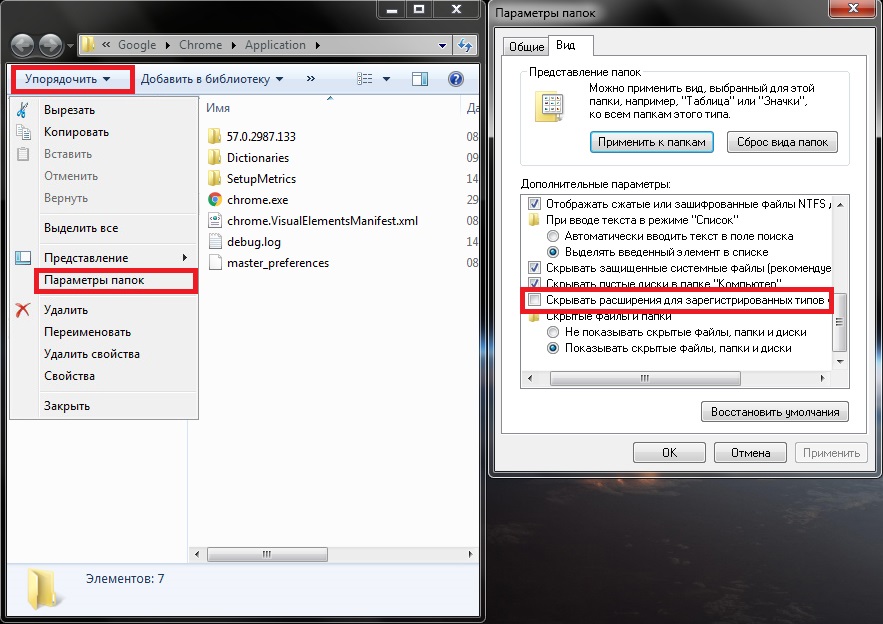Open the Упорядочить dropdown menu

click(x=68, y=79)
